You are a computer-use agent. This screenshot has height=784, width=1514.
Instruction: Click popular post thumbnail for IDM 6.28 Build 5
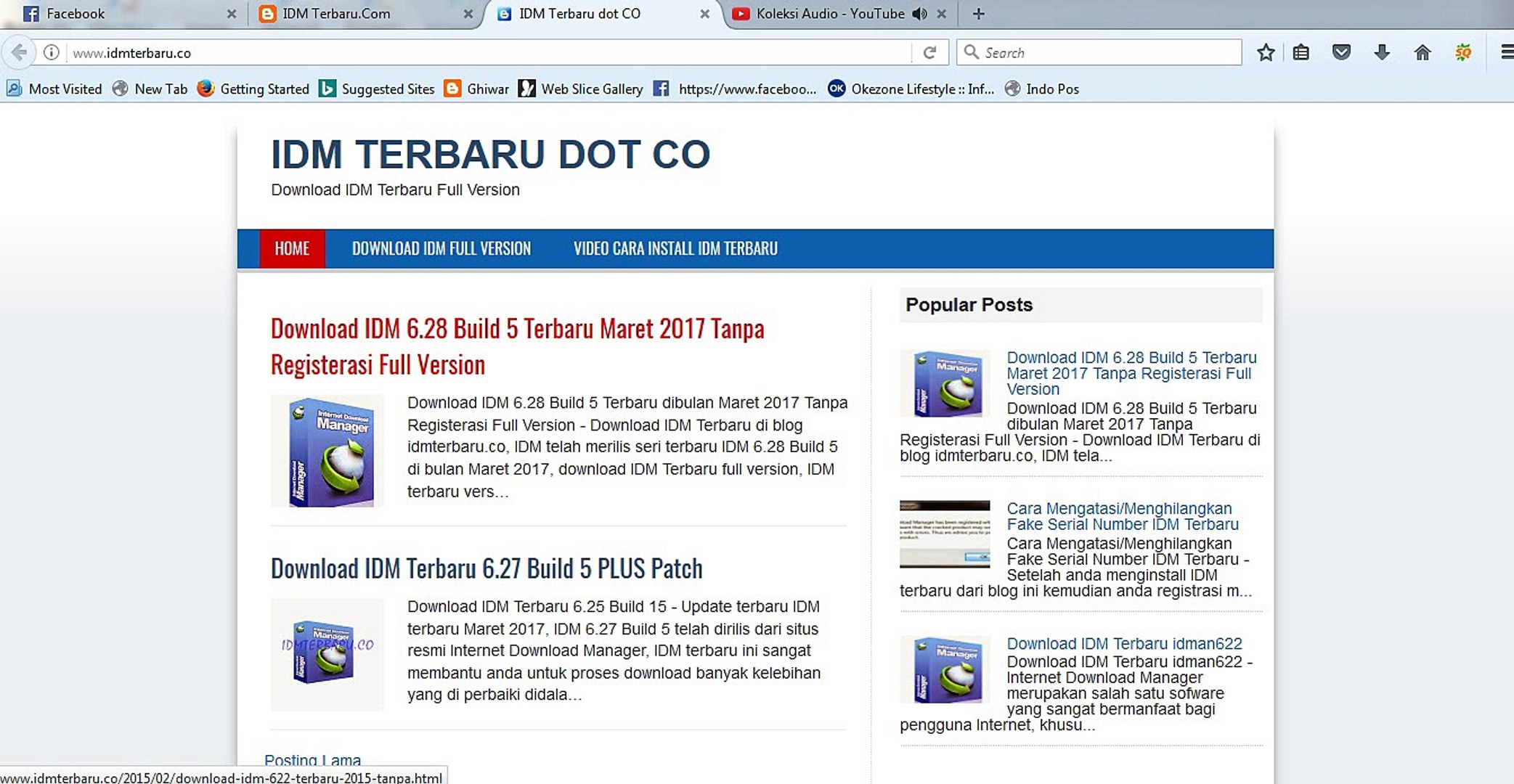[x=945, y=383]
